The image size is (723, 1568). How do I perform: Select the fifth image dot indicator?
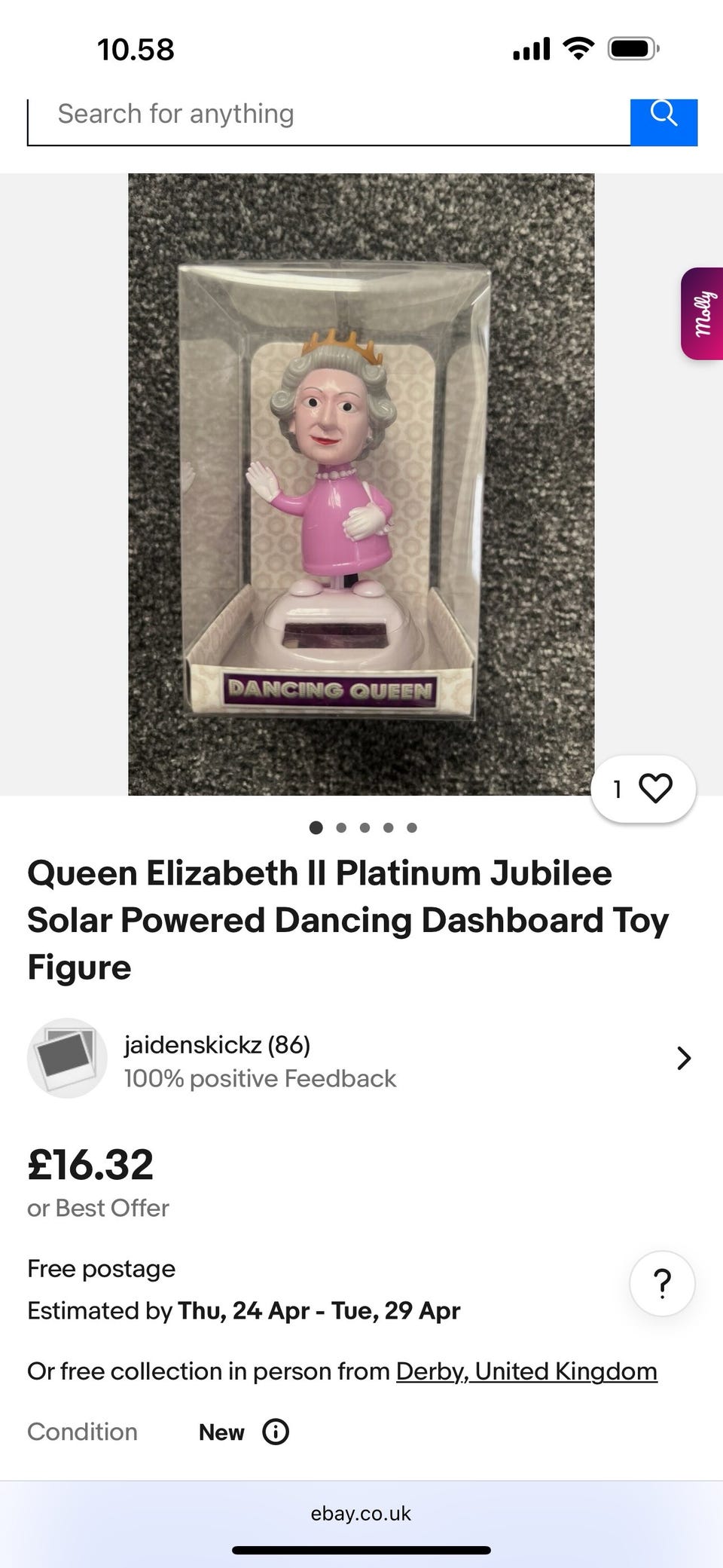point(411,827)
